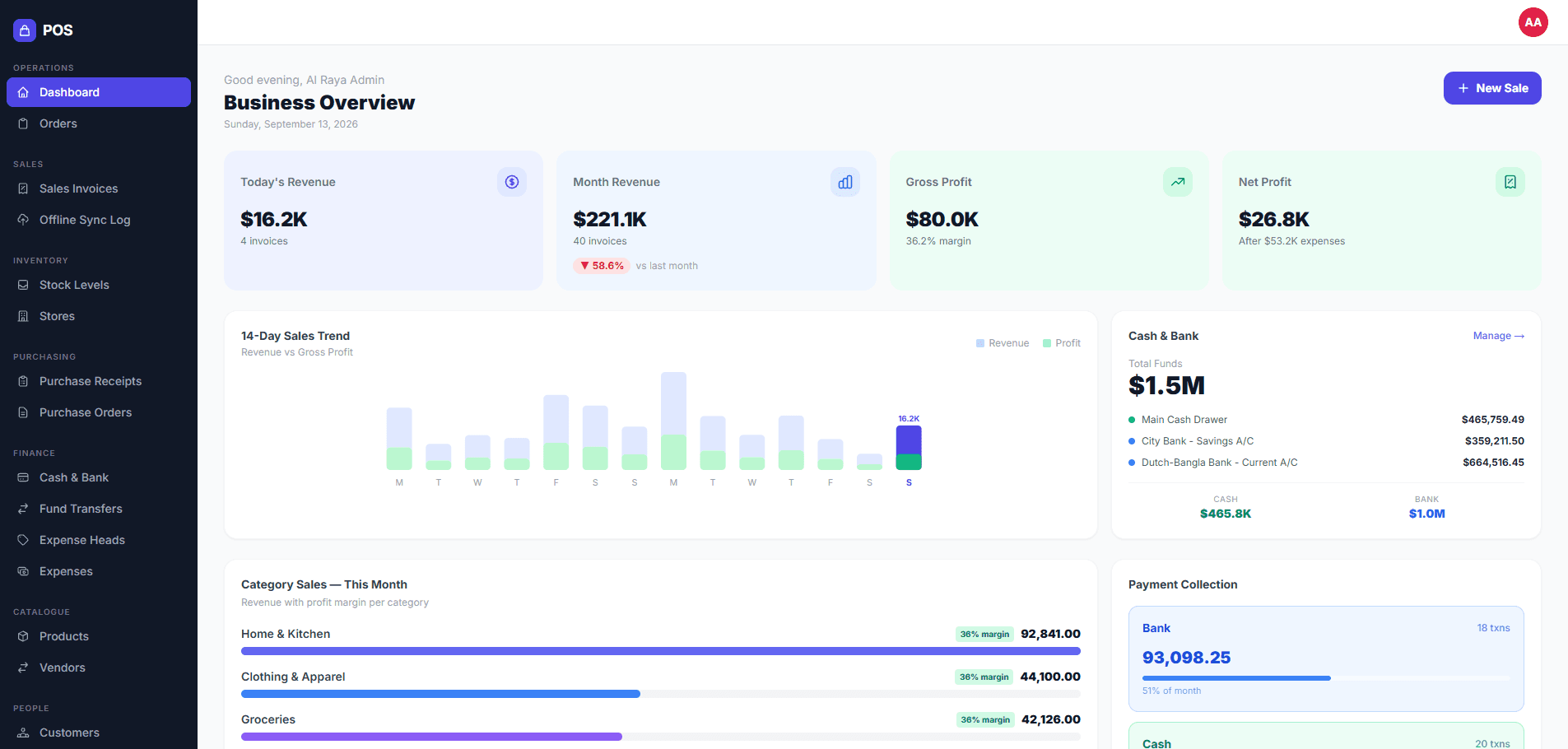Viewport: 1568px width, 749px height.
Task: Click the Vendors icon in sidebar
Action: tap(23, 668)
